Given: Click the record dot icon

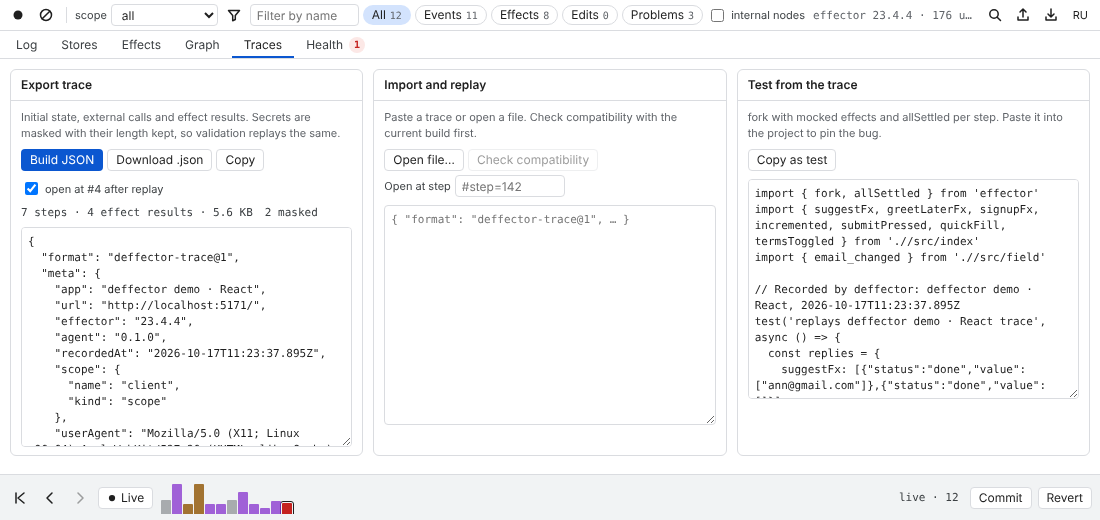Looking at the screenshot, I should pos(18,15).
